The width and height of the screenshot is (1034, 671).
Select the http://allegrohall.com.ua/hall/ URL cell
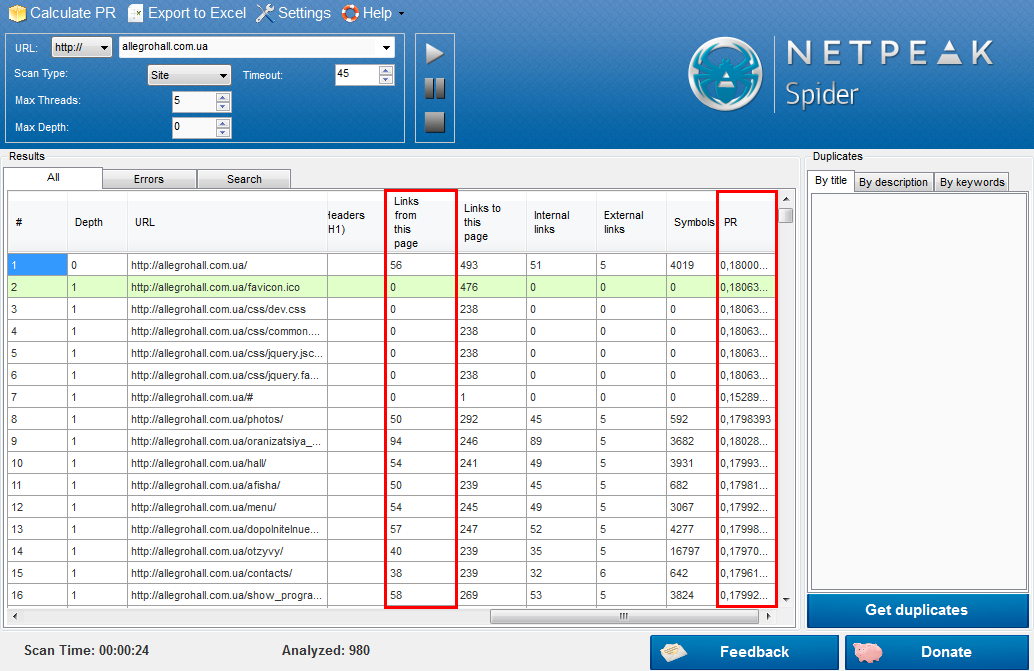pyautogui.click(x=228, y=463)
